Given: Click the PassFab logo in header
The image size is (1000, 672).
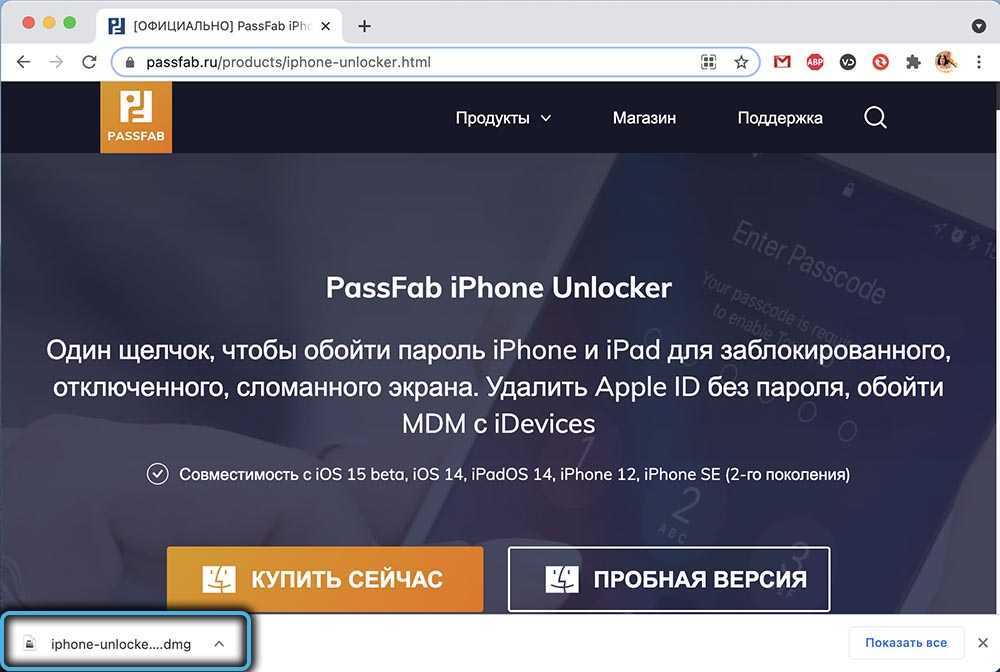Looking at the screenshot, I should 136,117.
